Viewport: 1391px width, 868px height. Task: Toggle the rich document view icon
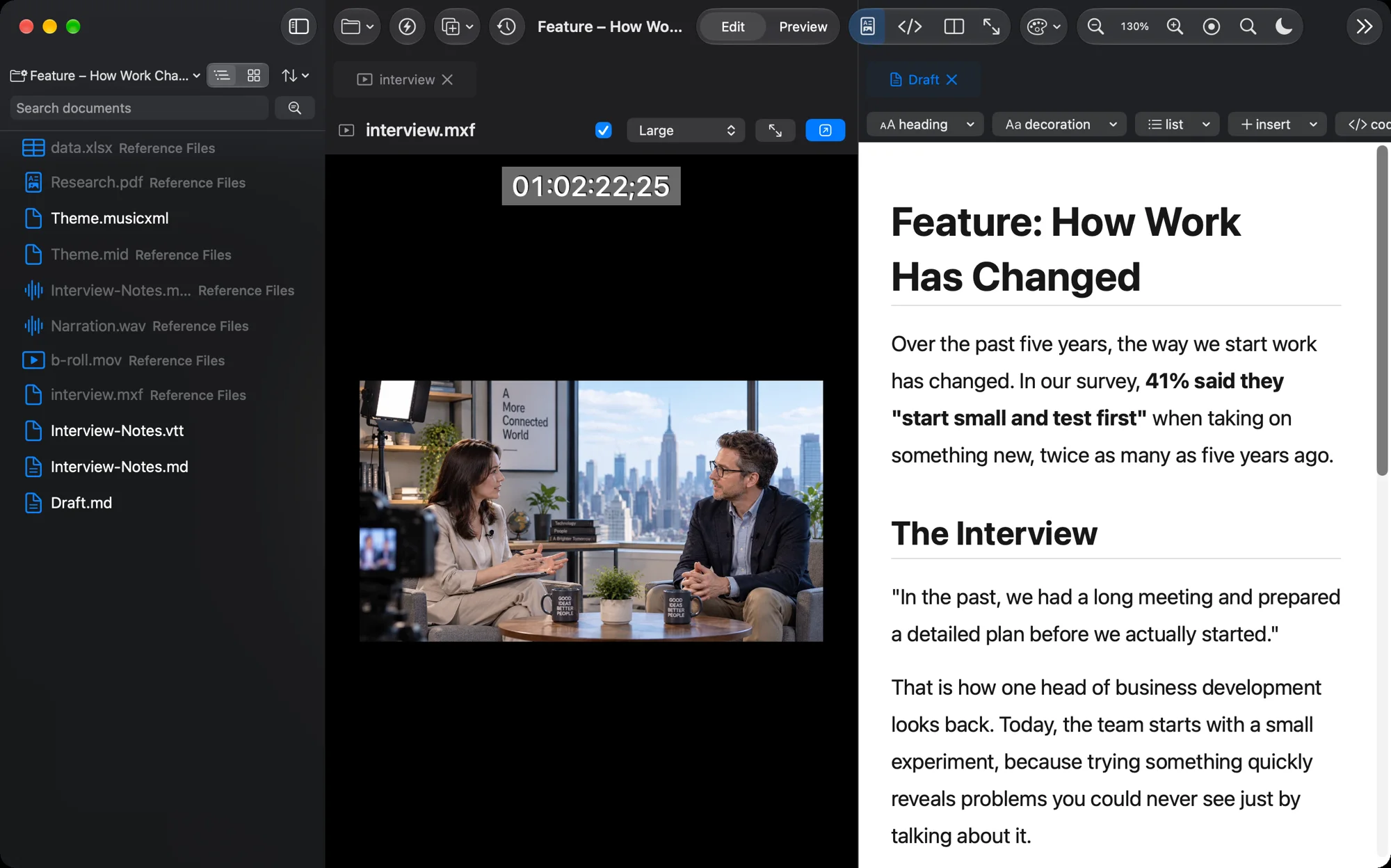[x=867, y=26]
